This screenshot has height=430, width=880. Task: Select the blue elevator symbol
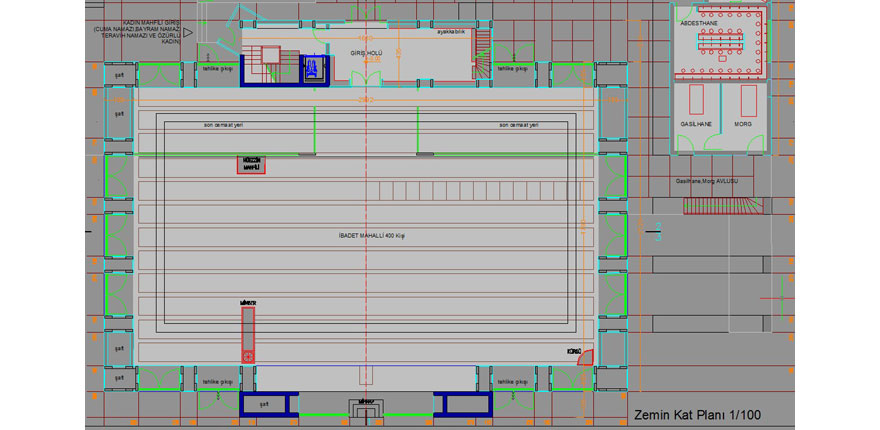click(x=312, y=70)
